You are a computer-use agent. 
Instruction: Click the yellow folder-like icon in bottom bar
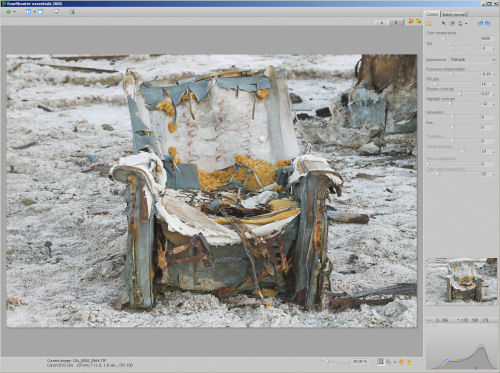pyautogui.click(x=409, y=362)
